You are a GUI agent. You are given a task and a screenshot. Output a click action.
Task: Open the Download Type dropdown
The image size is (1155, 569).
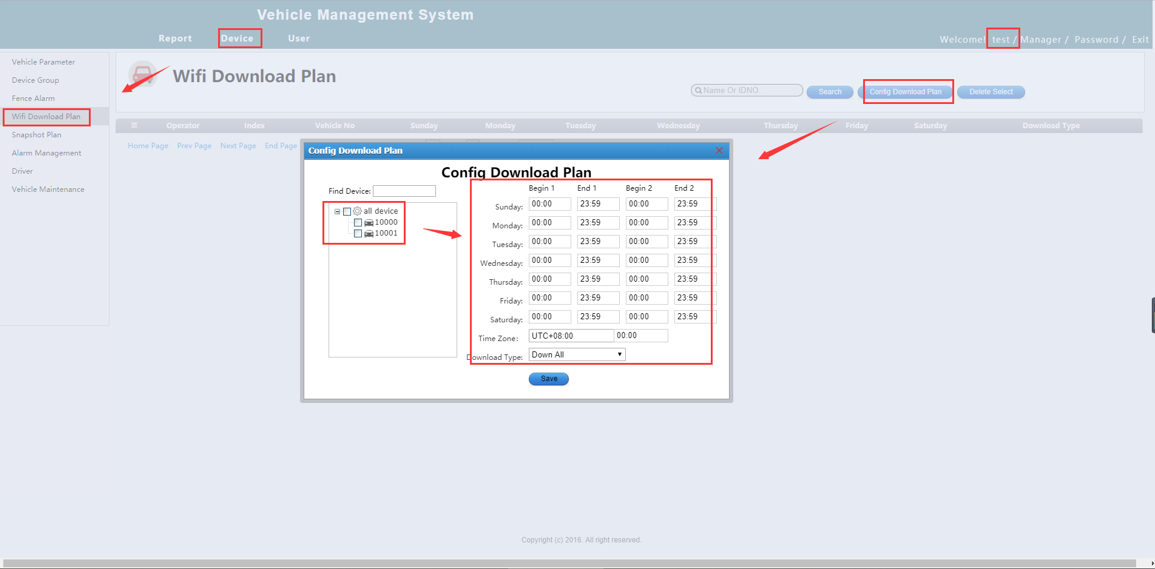tap(577, 355)
